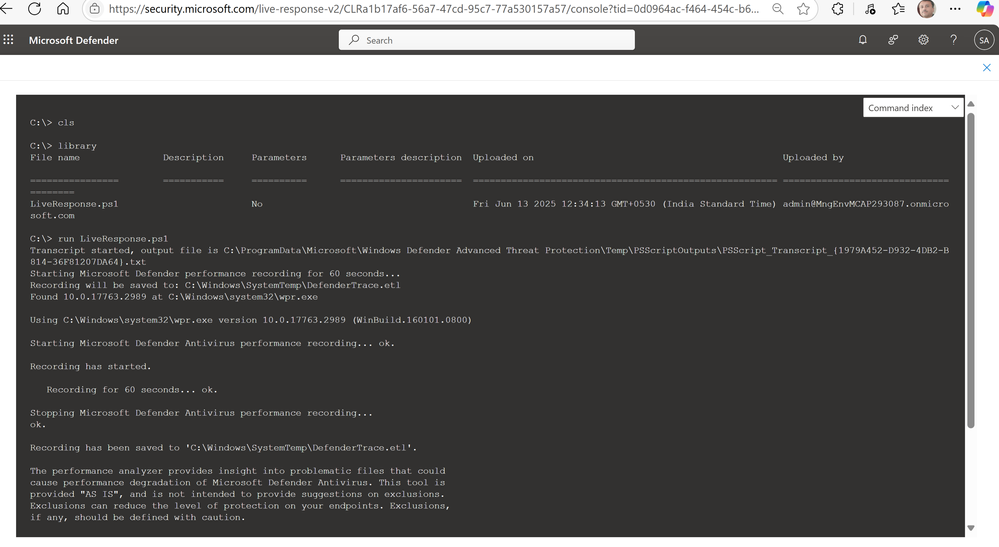Select the 'run LiveResponse.ps1' command line
This screenshot has width=999, height=547.
point(99,239)
